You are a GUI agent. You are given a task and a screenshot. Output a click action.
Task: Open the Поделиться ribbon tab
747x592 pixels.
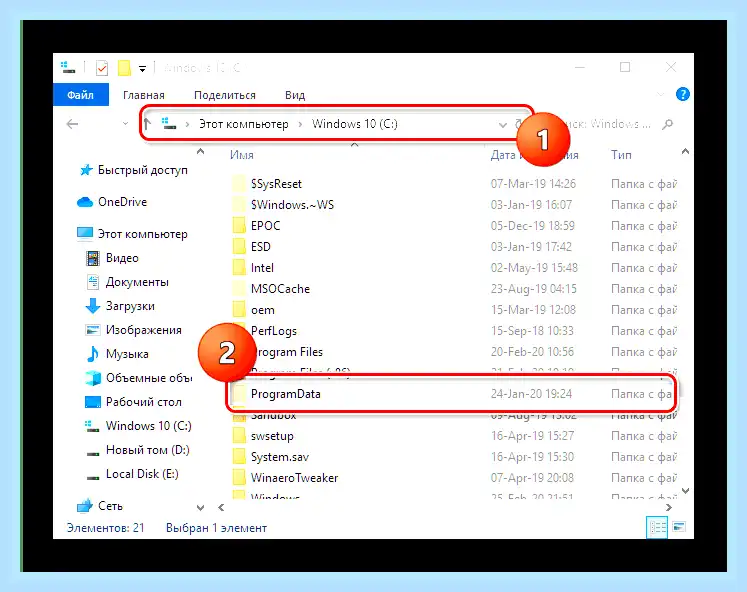tap(224, 95)
